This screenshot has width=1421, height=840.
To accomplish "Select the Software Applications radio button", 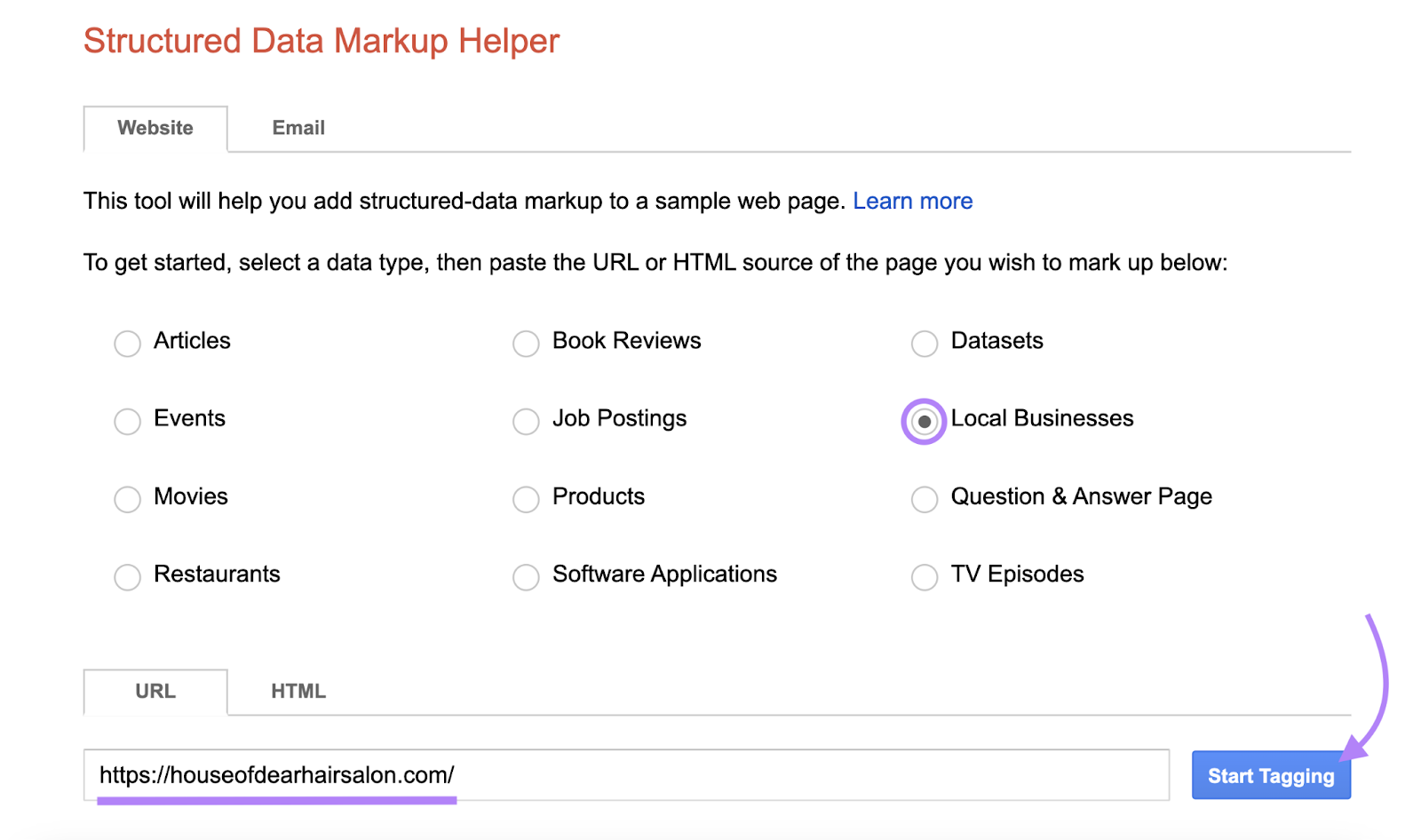I will pyautogui.click(x=526, y=576).
